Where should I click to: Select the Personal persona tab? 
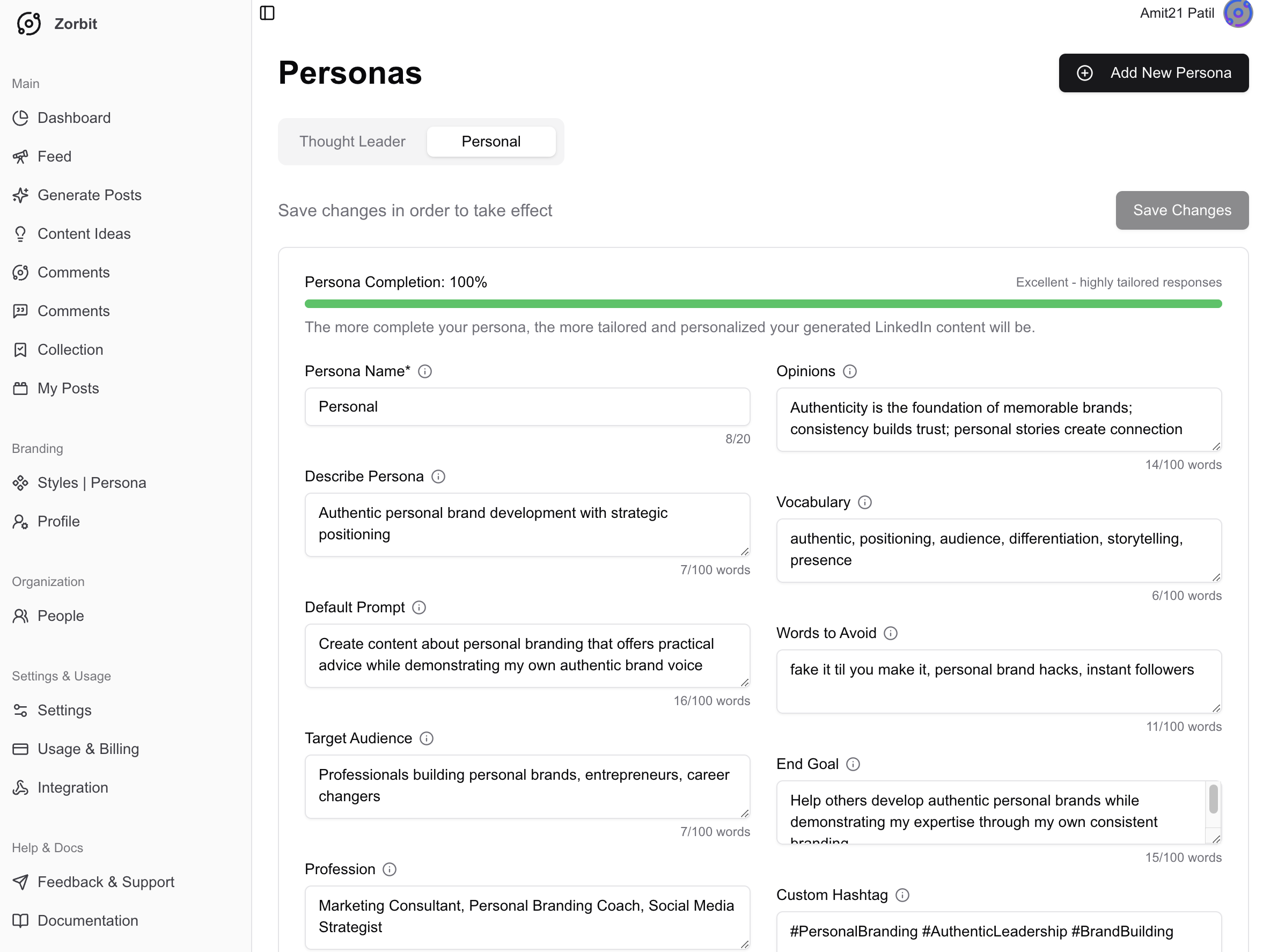491,141
